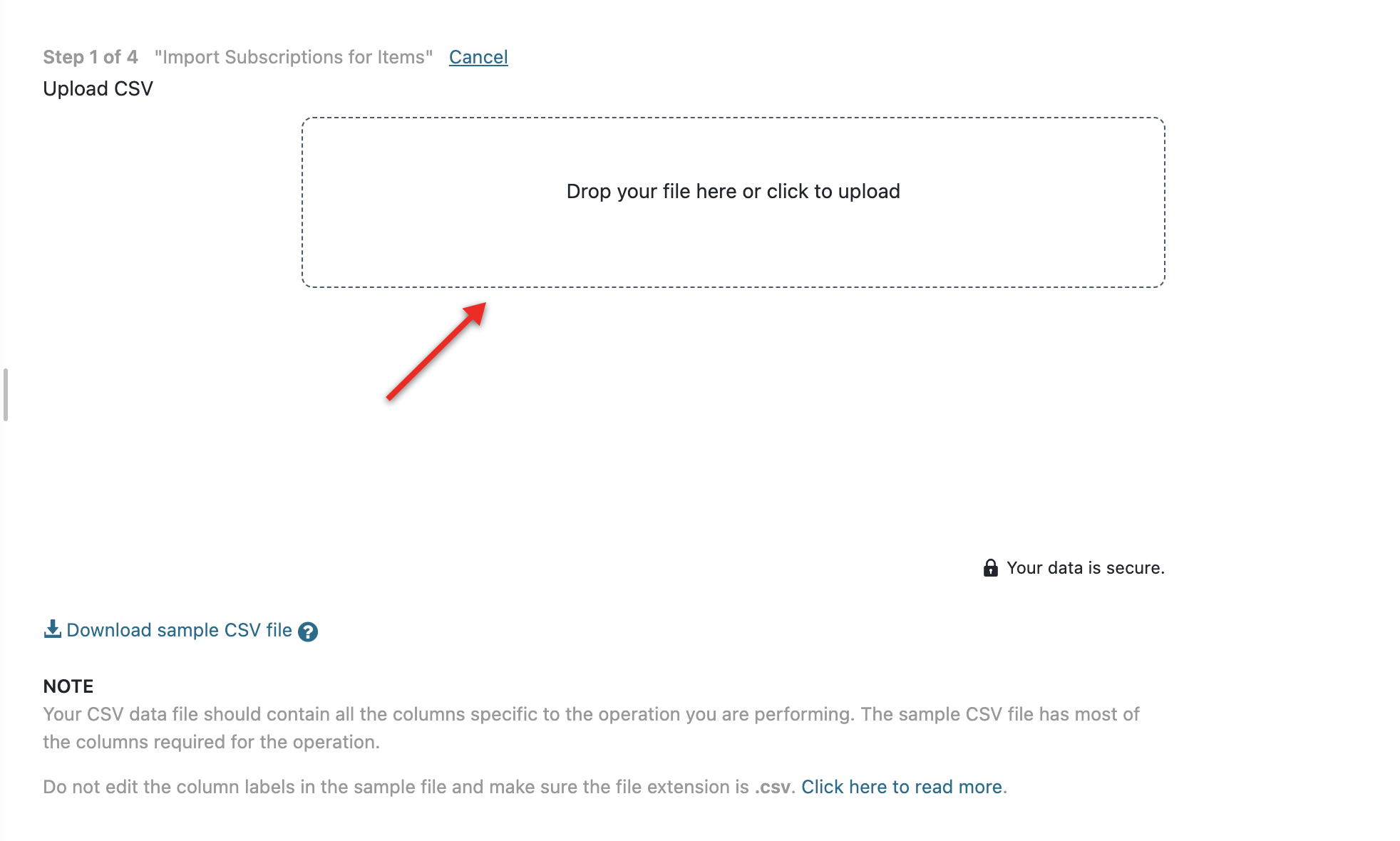1400x841 pixels.
Task: Click the Your data is secure text
Action: [1086, 568]
